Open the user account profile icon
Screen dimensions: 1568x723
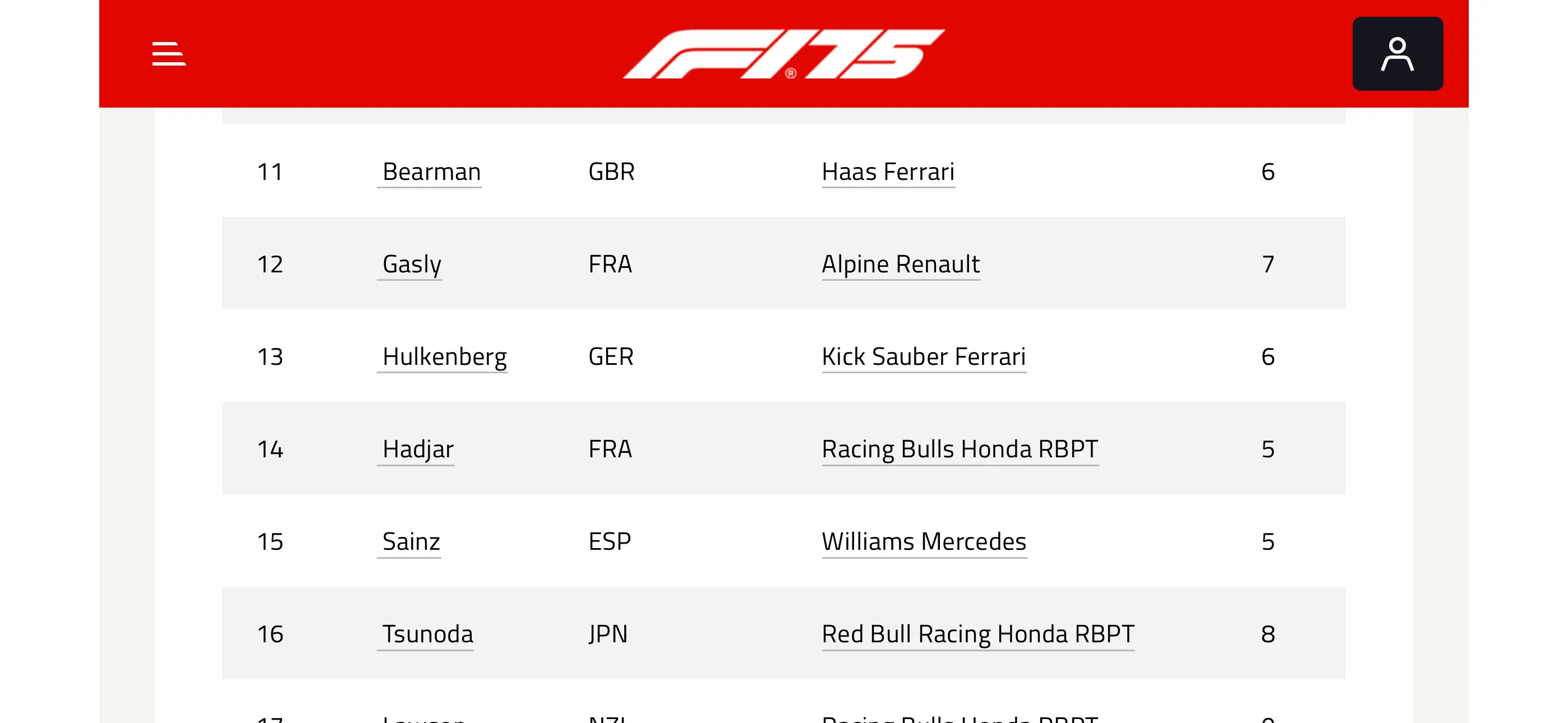click(x=1397, y=54)
